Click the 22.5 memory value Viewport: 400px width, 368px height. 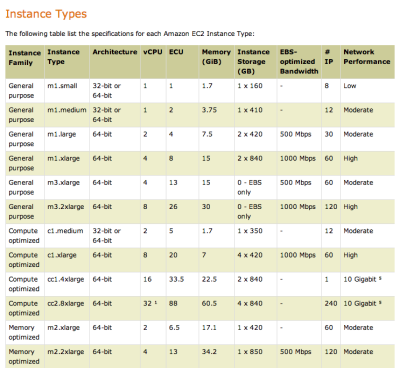(209, 279)
